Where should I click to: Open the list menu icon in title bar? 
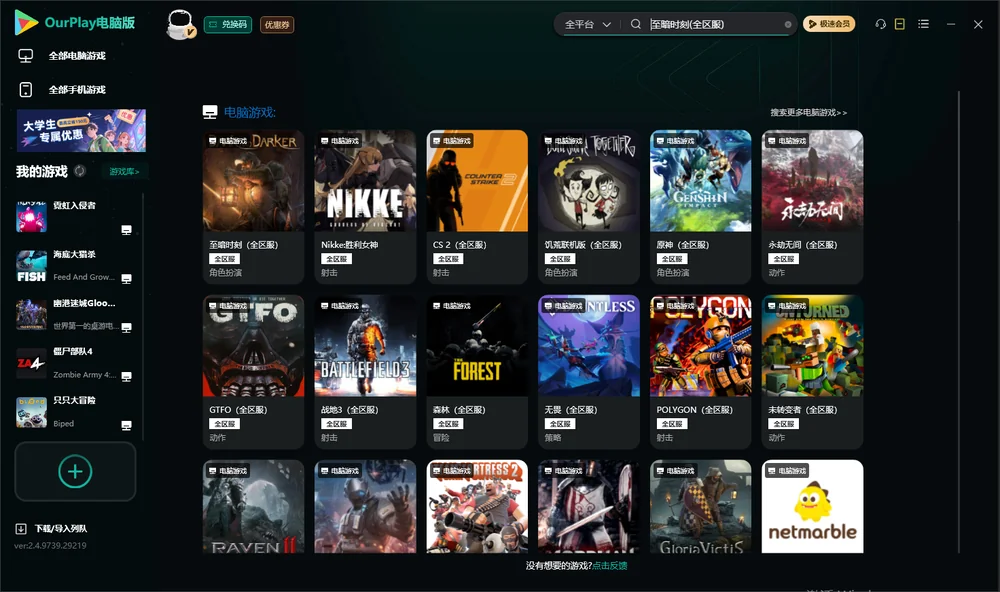pyautogui.click(x=923, y=24)
